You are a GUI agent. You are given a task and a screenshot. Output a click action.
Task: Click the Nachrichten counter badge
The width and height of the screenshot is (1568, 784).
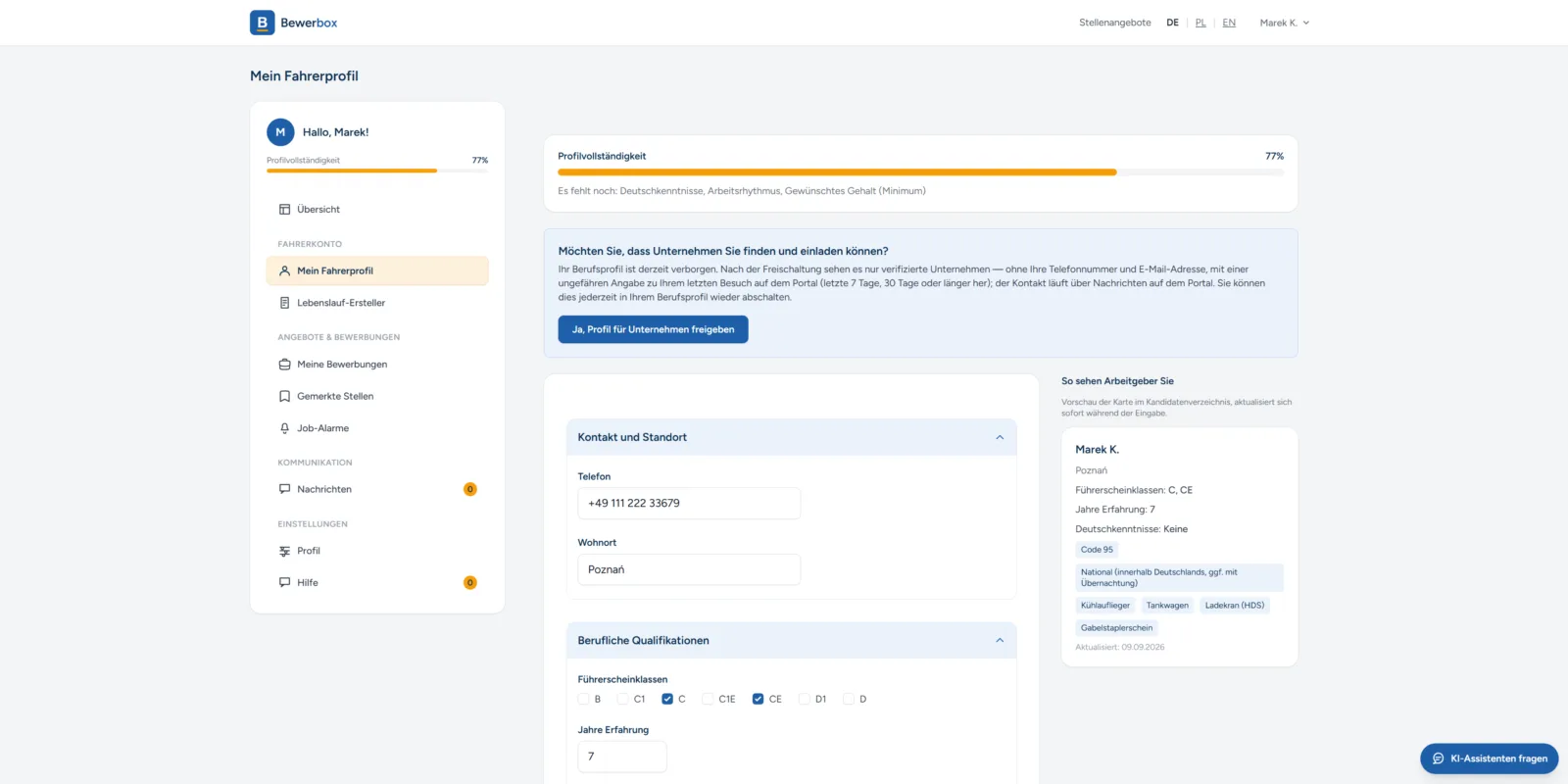click(x=470, y=489)
